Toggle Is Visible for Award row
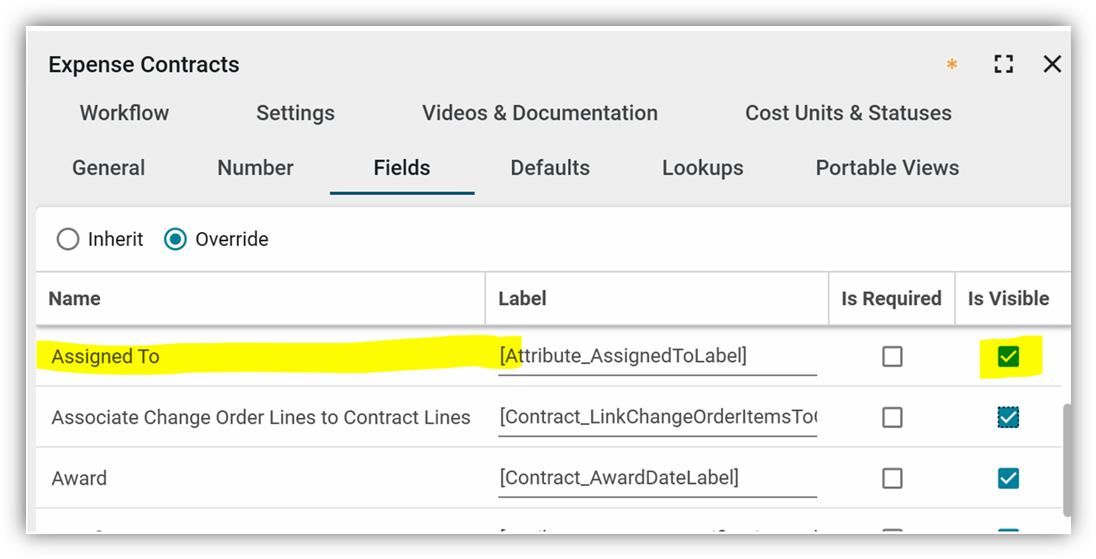 point(1008,478)
